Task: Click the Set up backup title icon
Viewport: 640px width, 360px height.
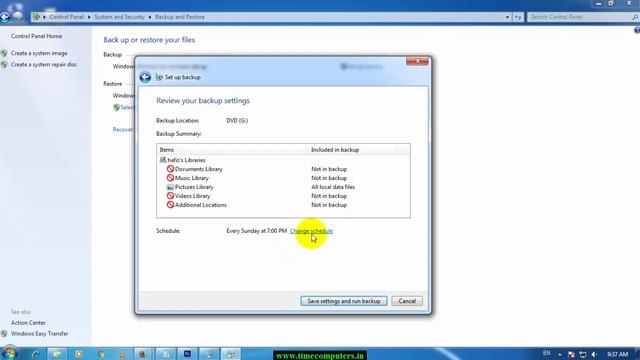Action: (x=159, y=77)
